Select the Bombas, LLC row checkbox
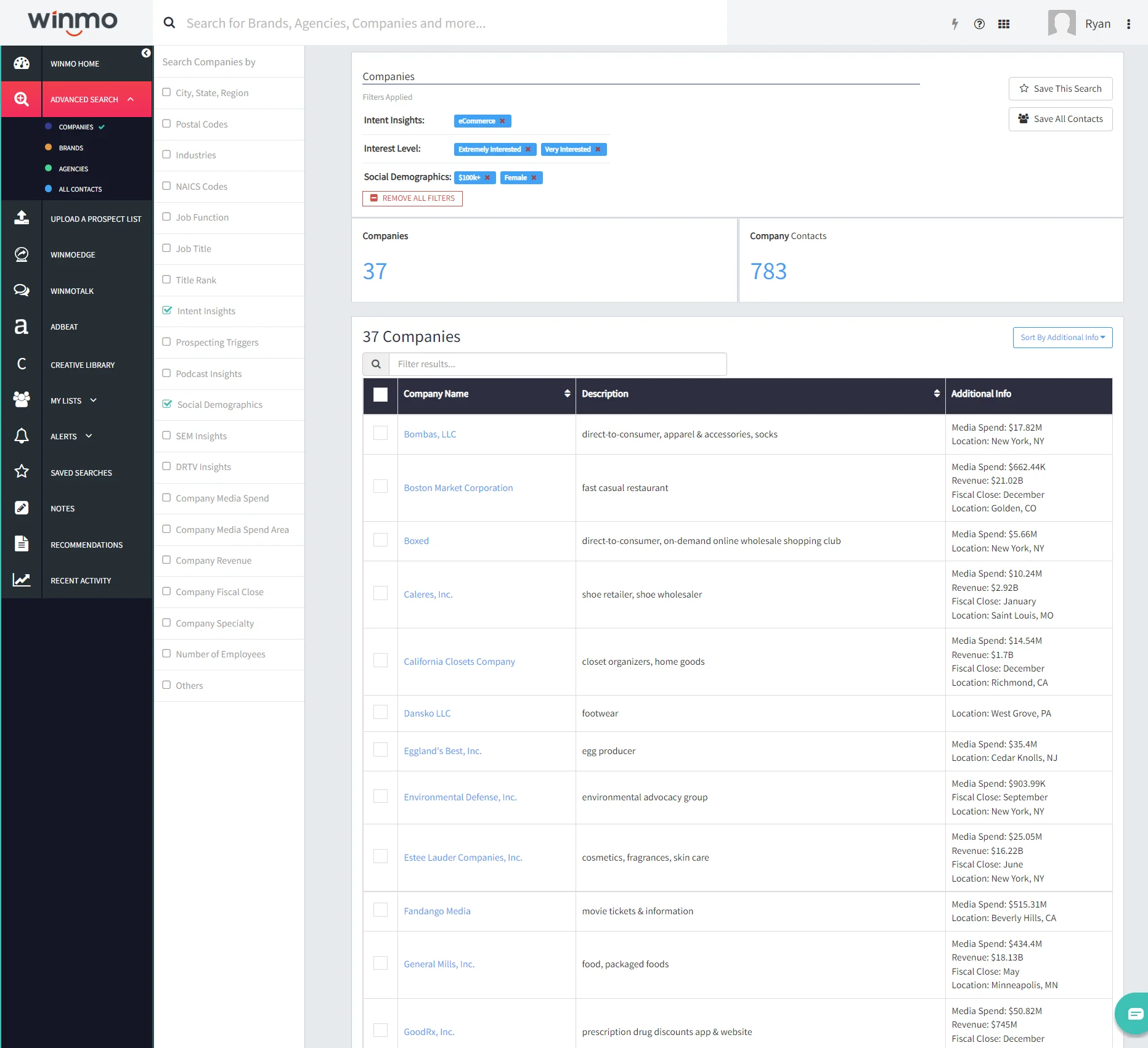The height and width of the screenshot is (1048, 1148). point(381,433)
